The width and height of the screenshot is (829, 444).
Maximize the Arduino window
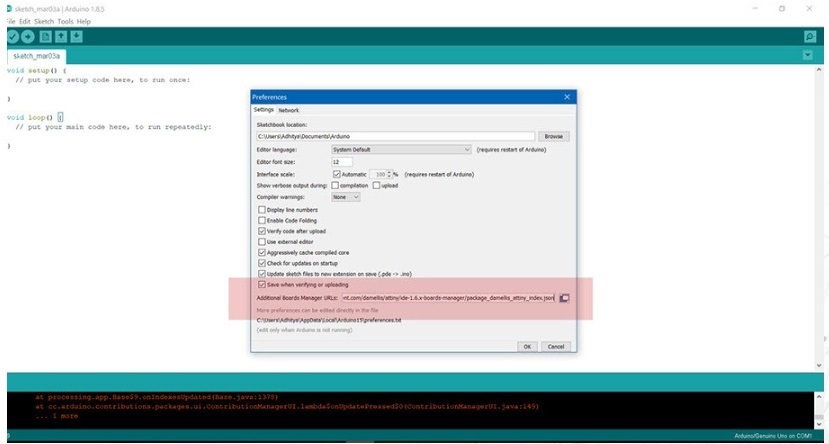point(781,8)
